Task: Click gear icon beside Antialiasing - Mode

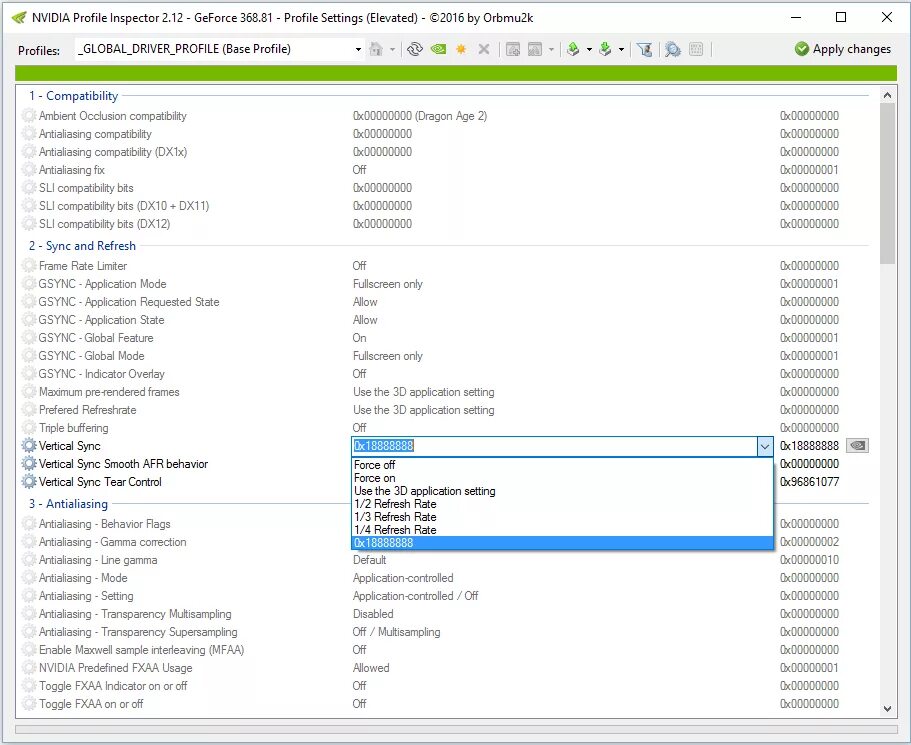Action: [x=29, y=578]
